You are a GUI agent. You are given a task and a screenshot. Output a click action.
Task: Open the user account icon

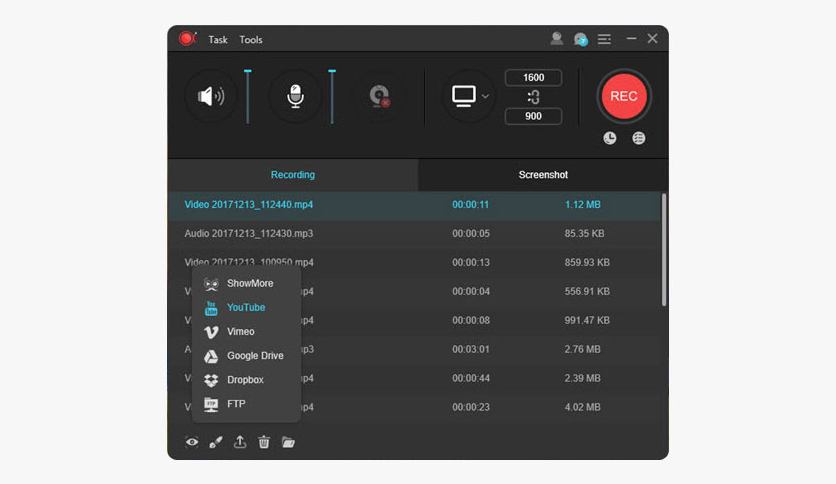pos(557,39)
